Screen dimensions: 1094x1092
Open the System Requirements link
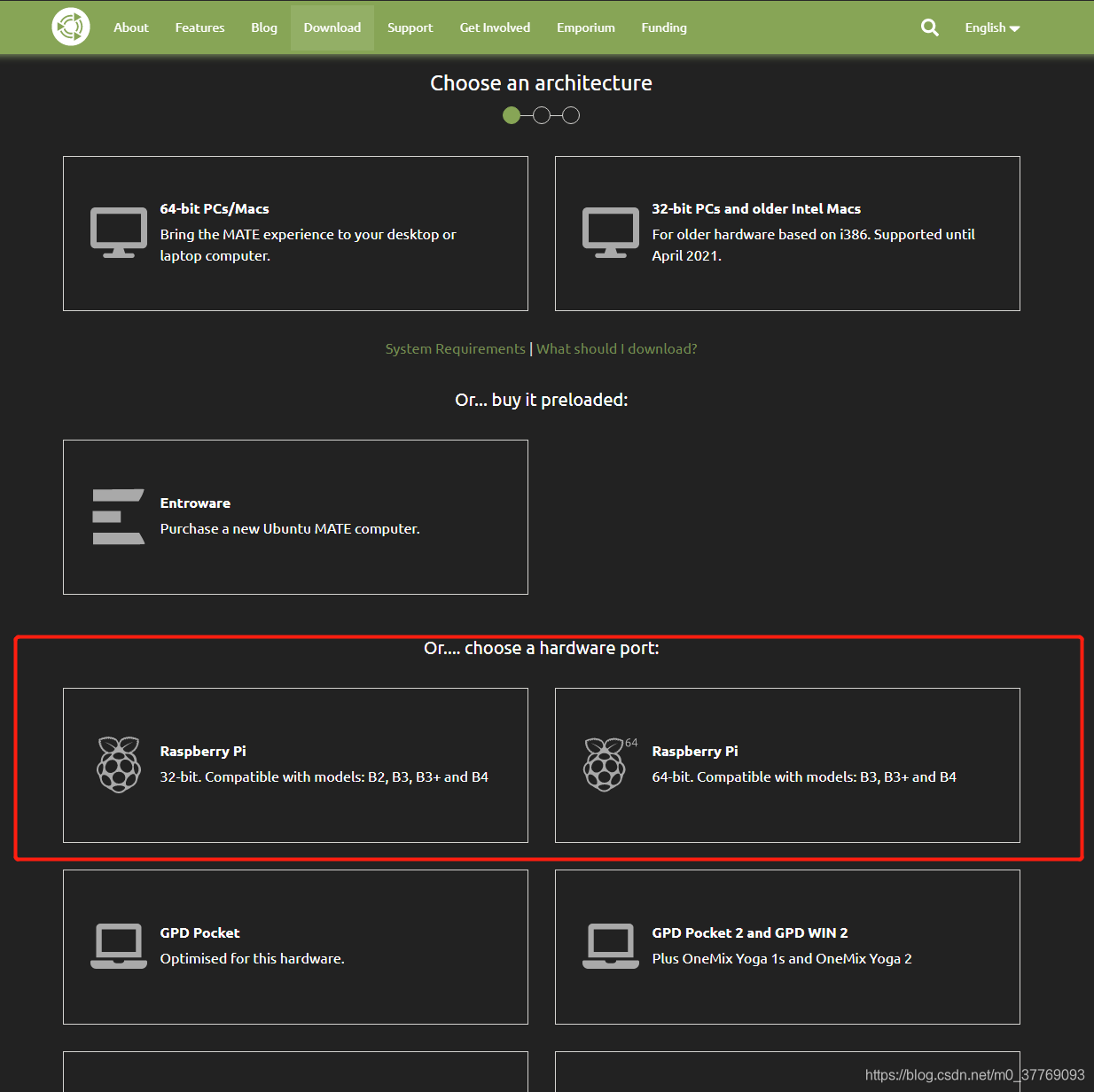(456, 349)
